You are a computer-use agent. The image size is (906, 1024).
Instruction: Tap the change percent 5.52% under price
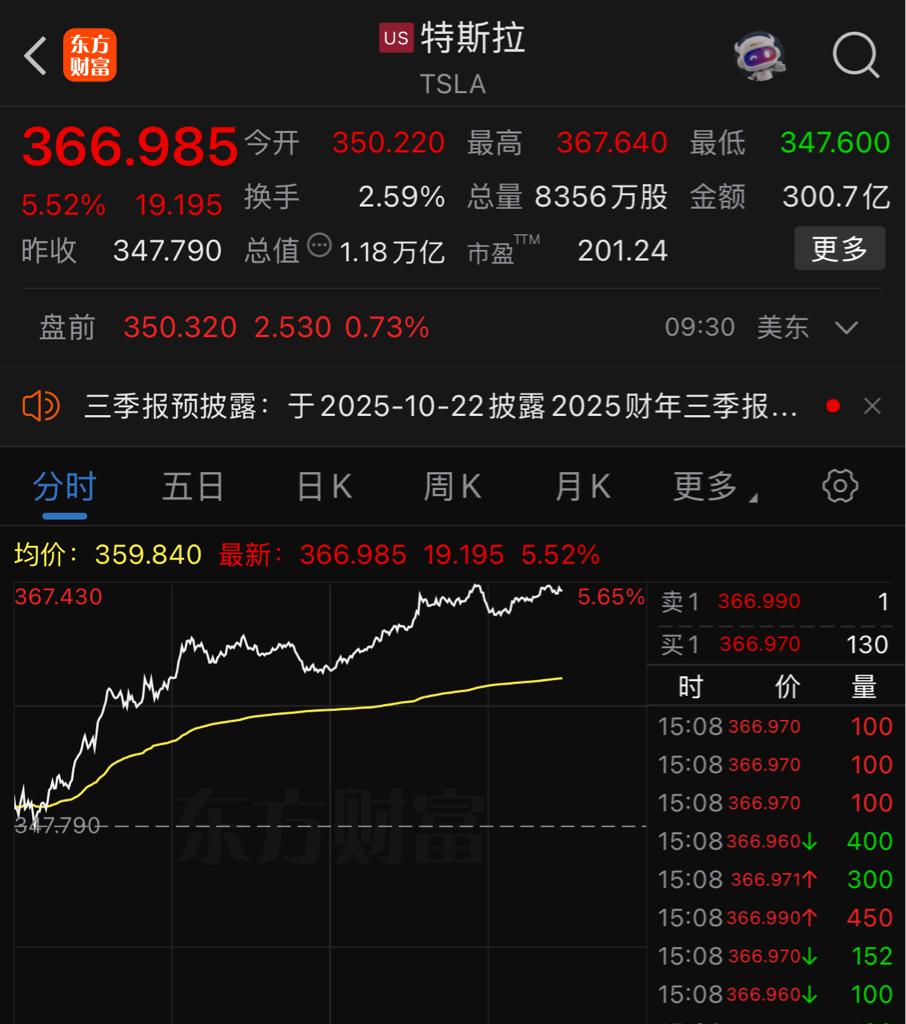click(63, 205)
